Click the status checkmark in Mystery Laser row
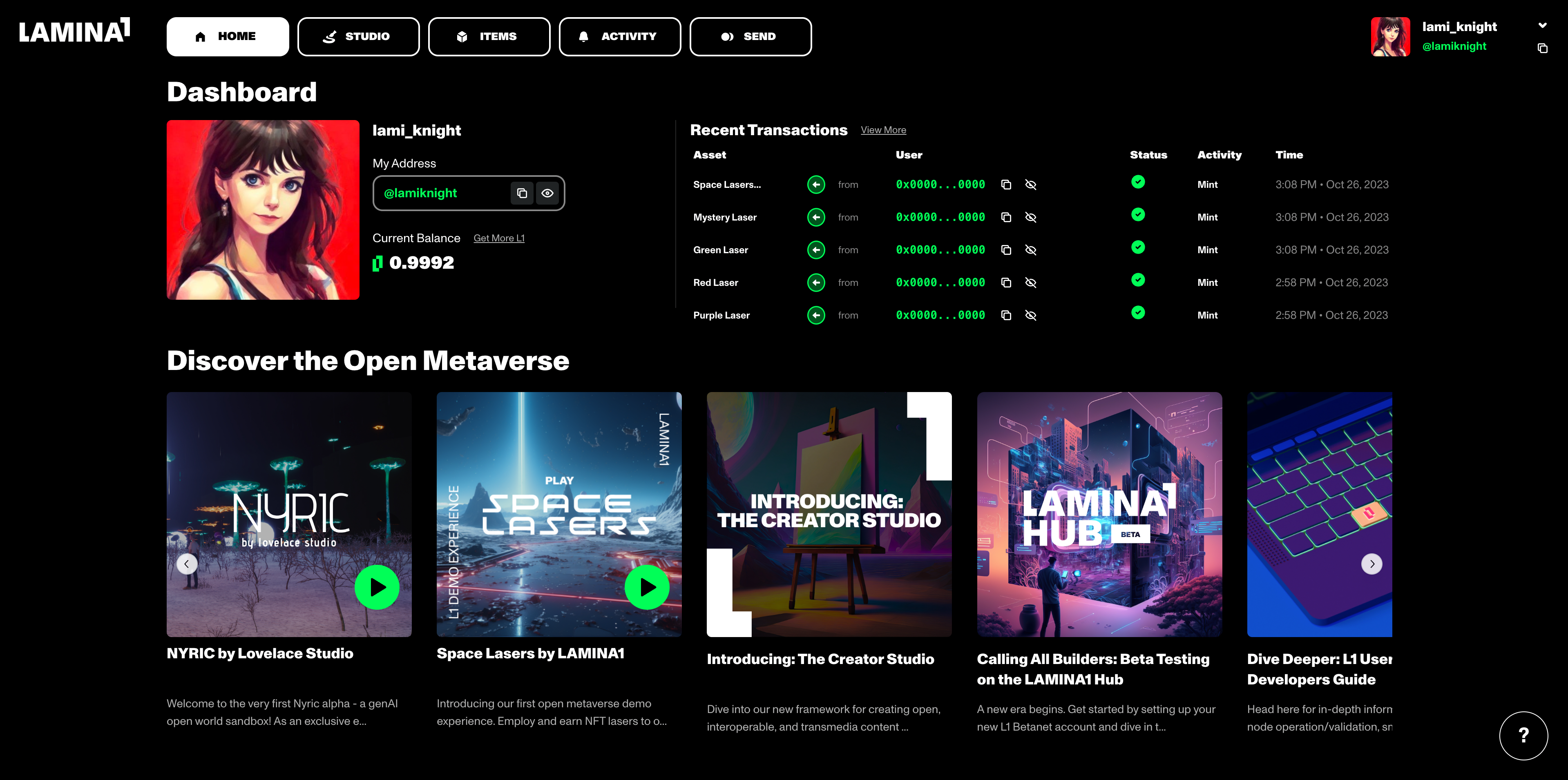Viewport: 1568px width, 780px height. point(1138,215)
